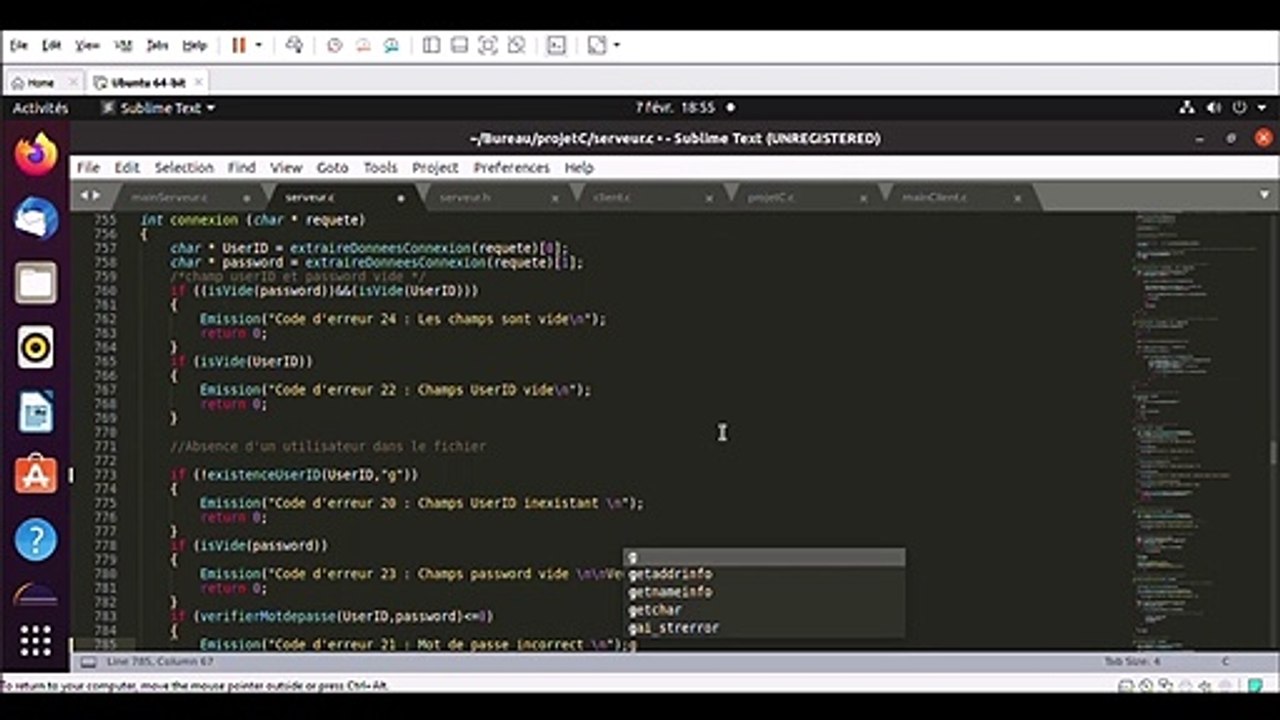Image resolution: width=1280 pixels, height=720 pixels.
Task: Open Ubuntu Software from the dock
Action: pos(36,475)
